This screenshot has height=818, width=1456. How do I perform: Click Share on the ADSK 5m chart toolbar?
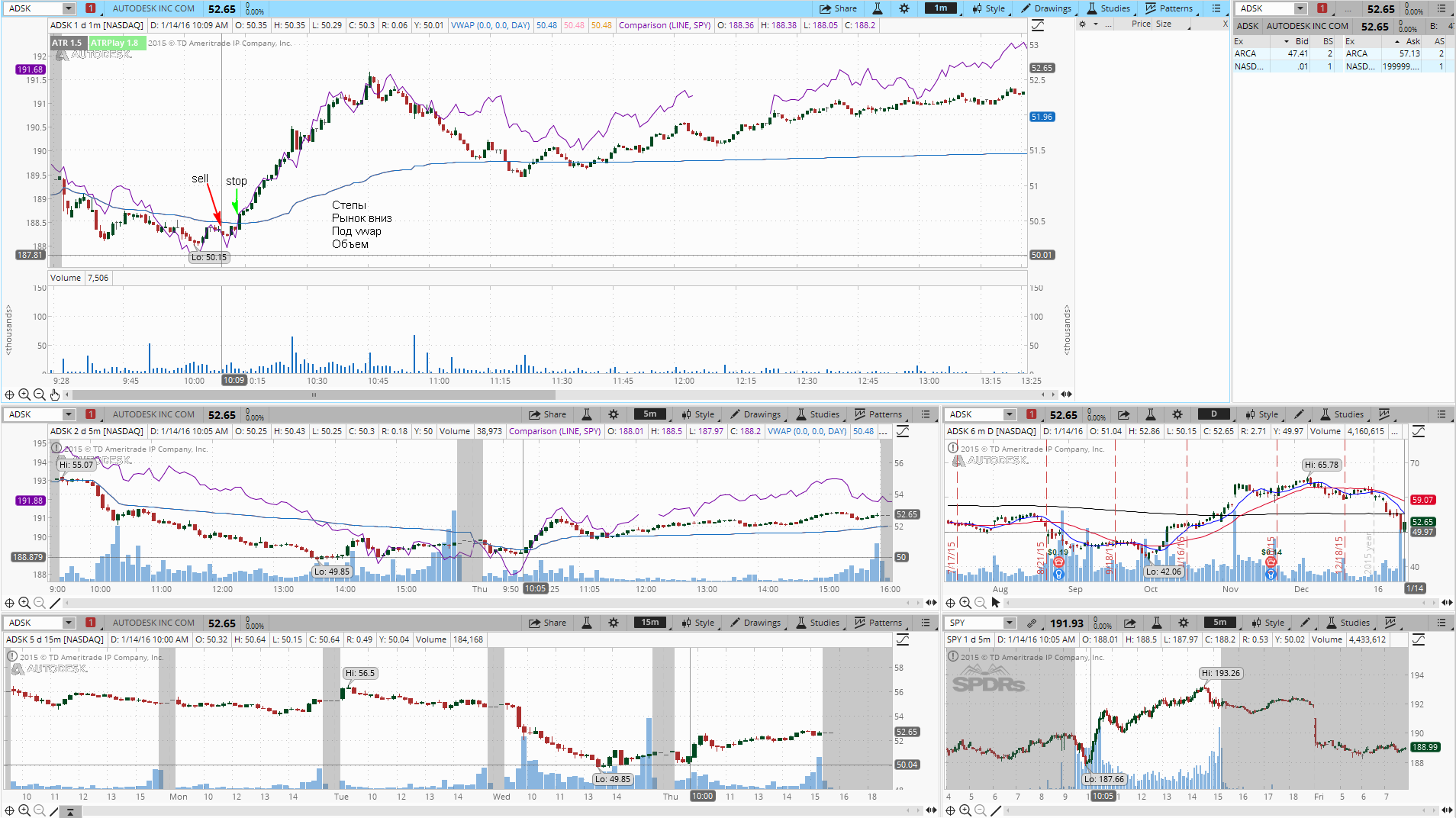[547, 414]
